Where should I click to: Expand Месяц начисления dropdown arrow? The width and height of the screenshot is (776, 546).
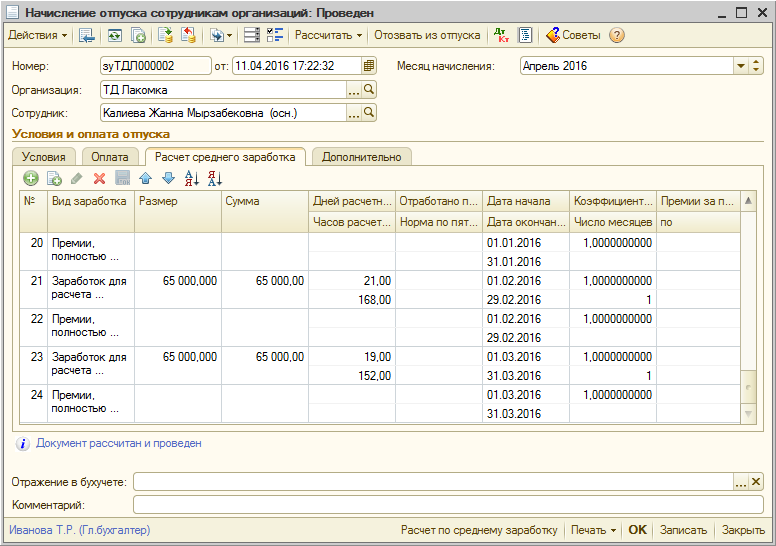(x=741, y=66)
